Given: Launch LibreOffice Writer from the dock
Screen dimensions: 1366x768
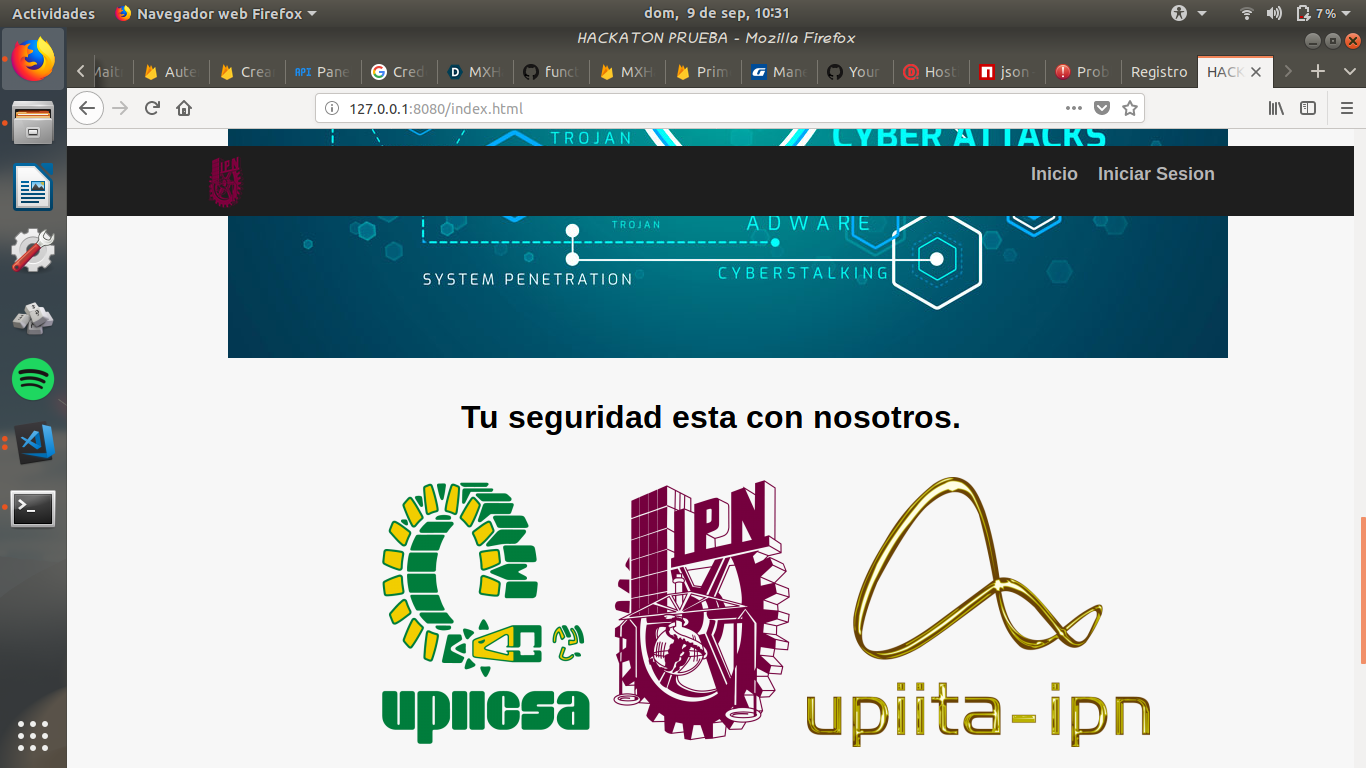Looking at the screenshot, I should 33,187.
